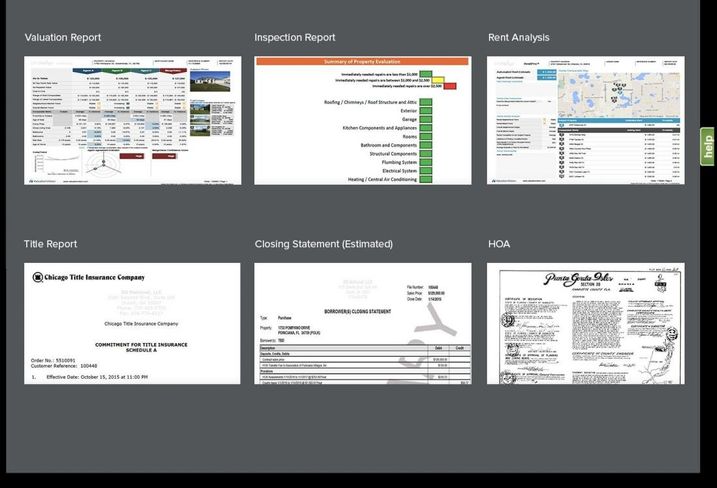Click the HOA heading text

[499, 244]
